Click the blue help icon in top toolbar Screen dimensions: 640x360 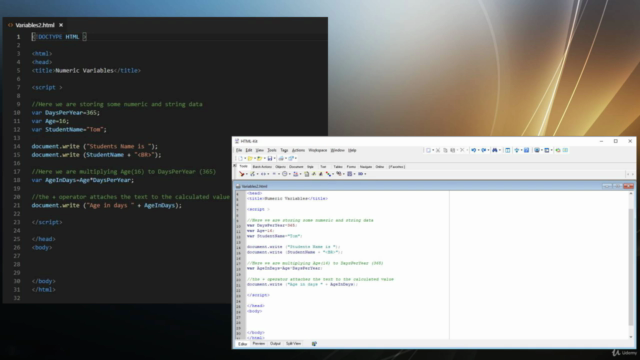point(527,150)
